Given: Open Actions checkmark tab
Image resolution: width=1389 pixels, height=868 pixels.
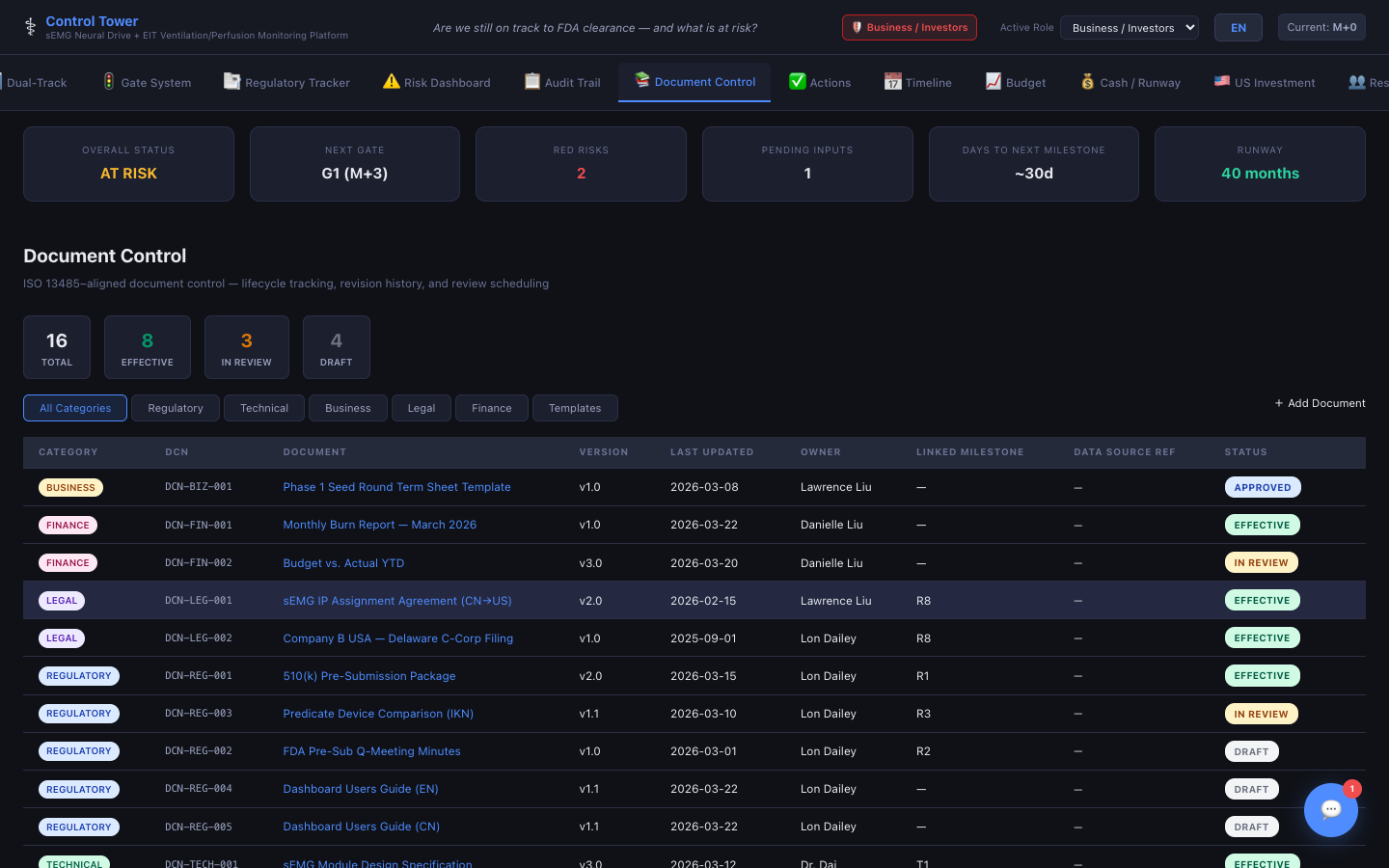Looking at the screenshot, I should [820, 83].
